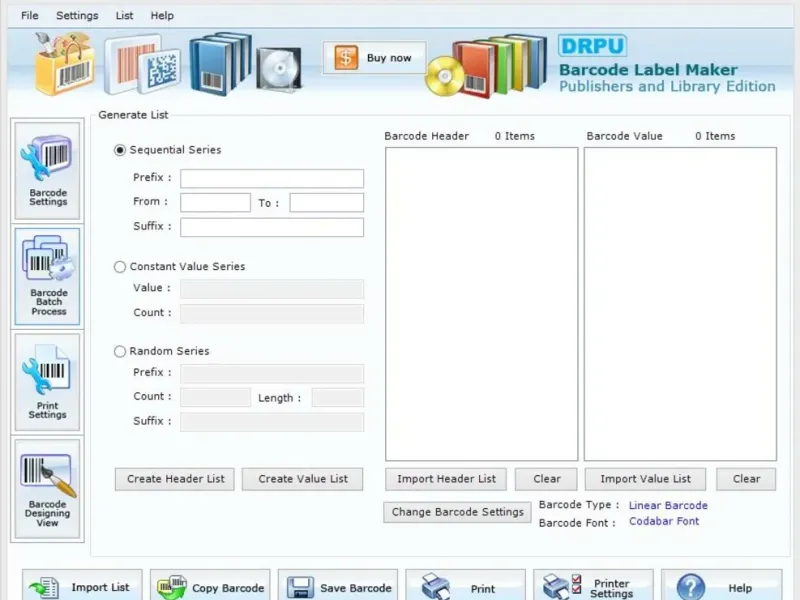Screen dimensions: 800x600
Task: Click the blue books barcode icon
Action: pyautogui.click(x=220, y=63)
